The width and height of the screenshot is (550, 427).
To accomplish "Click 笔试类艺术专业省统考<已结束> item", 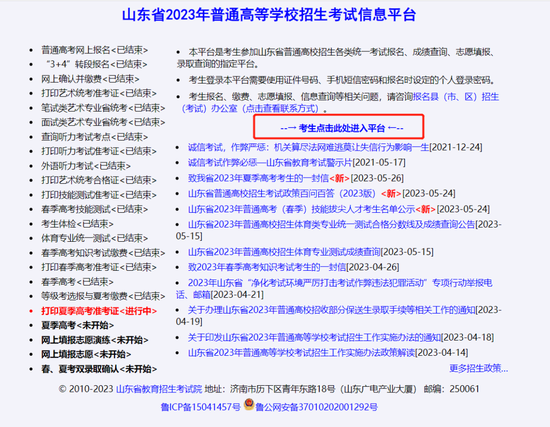I will click(x=103, y=108).
